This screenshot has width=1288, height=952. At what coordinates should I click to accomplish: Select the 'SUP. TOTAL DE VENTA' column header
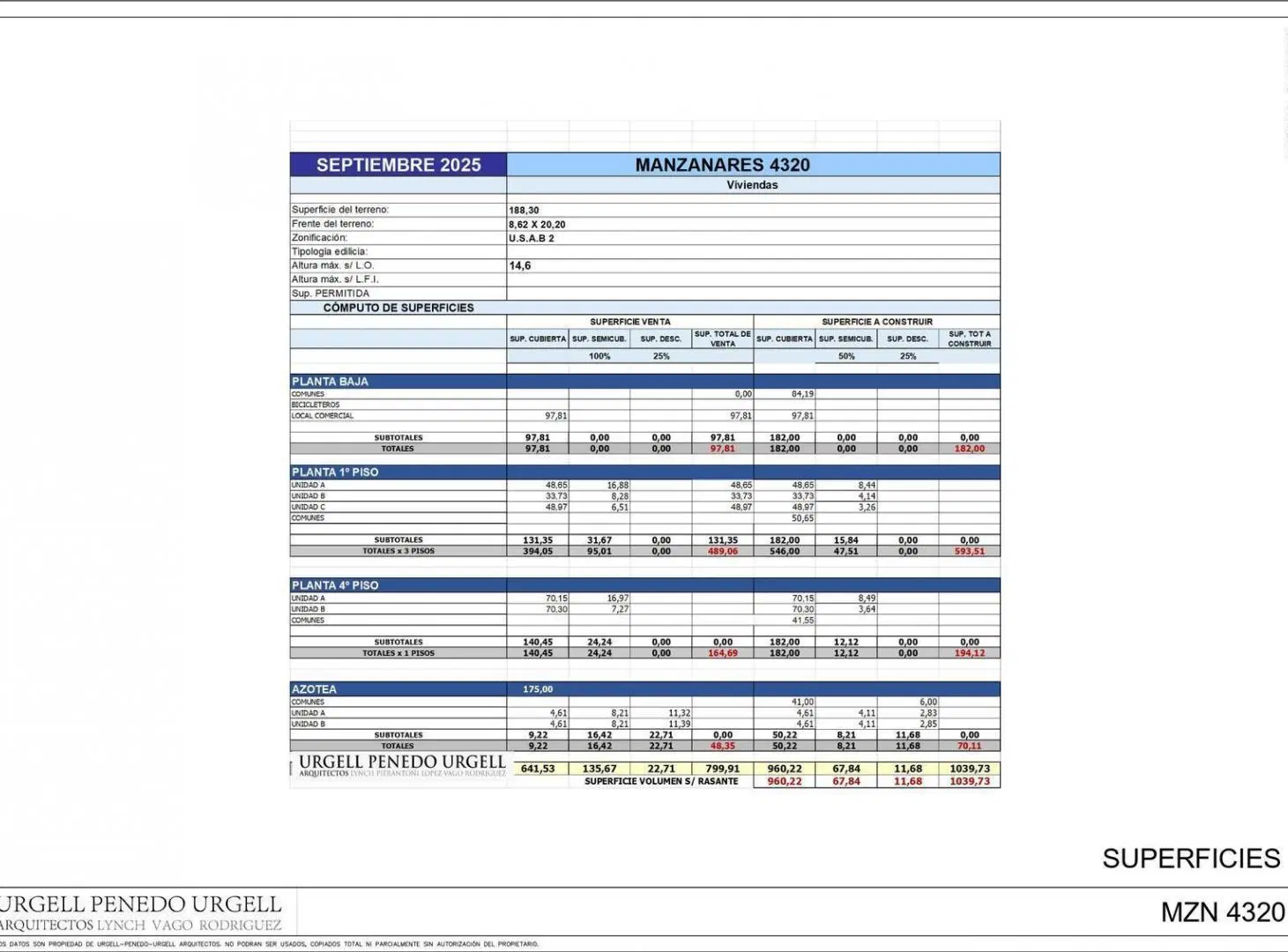(723, 338)
